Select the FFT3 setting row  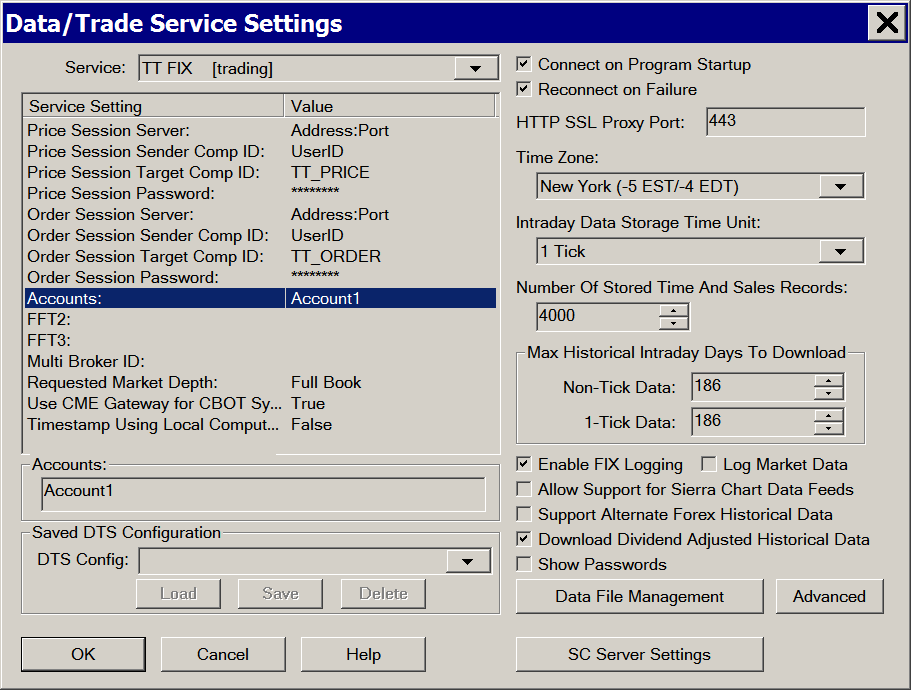click(x=260, y=340)
